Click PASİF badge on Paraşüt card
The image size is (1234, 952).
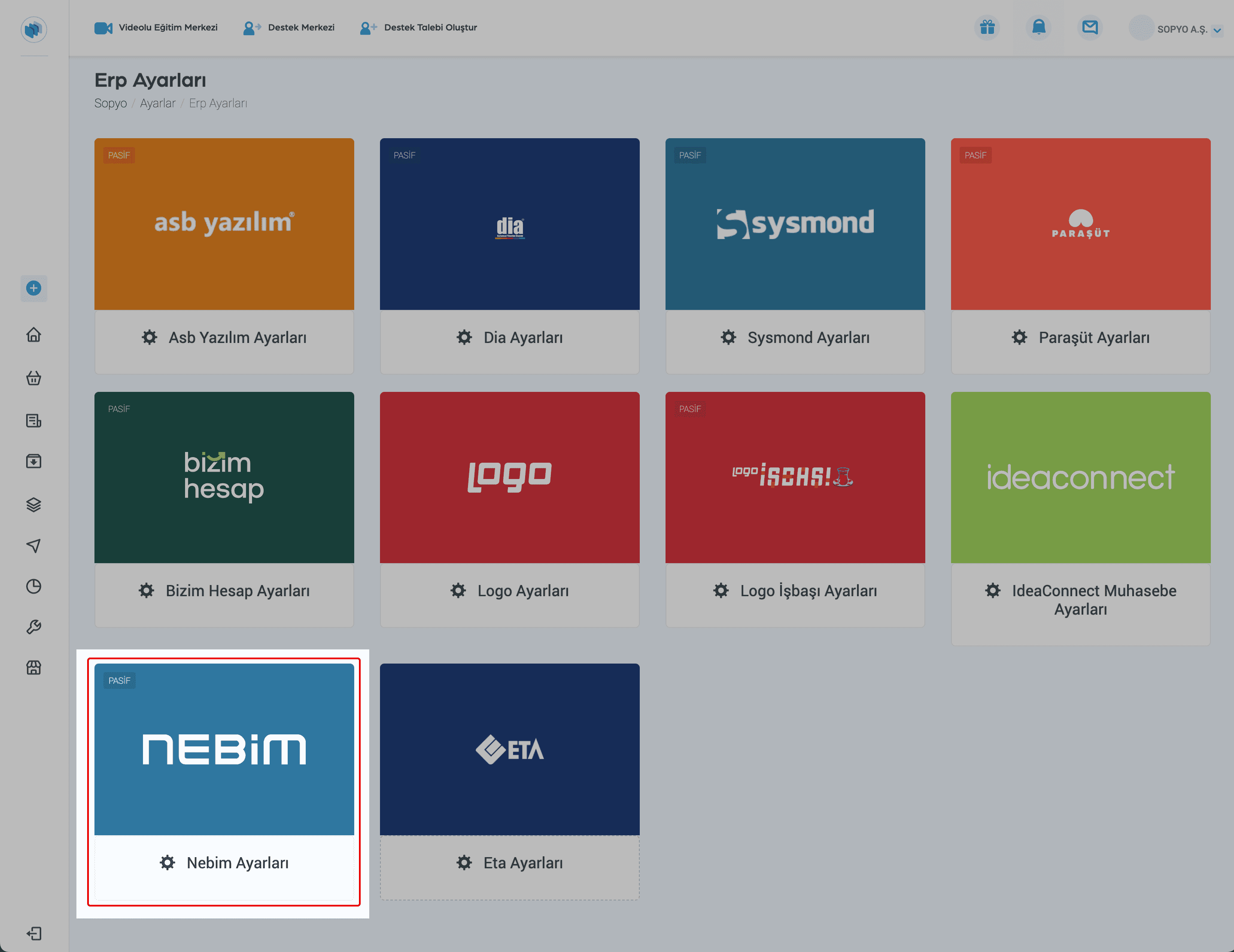click(x=975, y=155)
